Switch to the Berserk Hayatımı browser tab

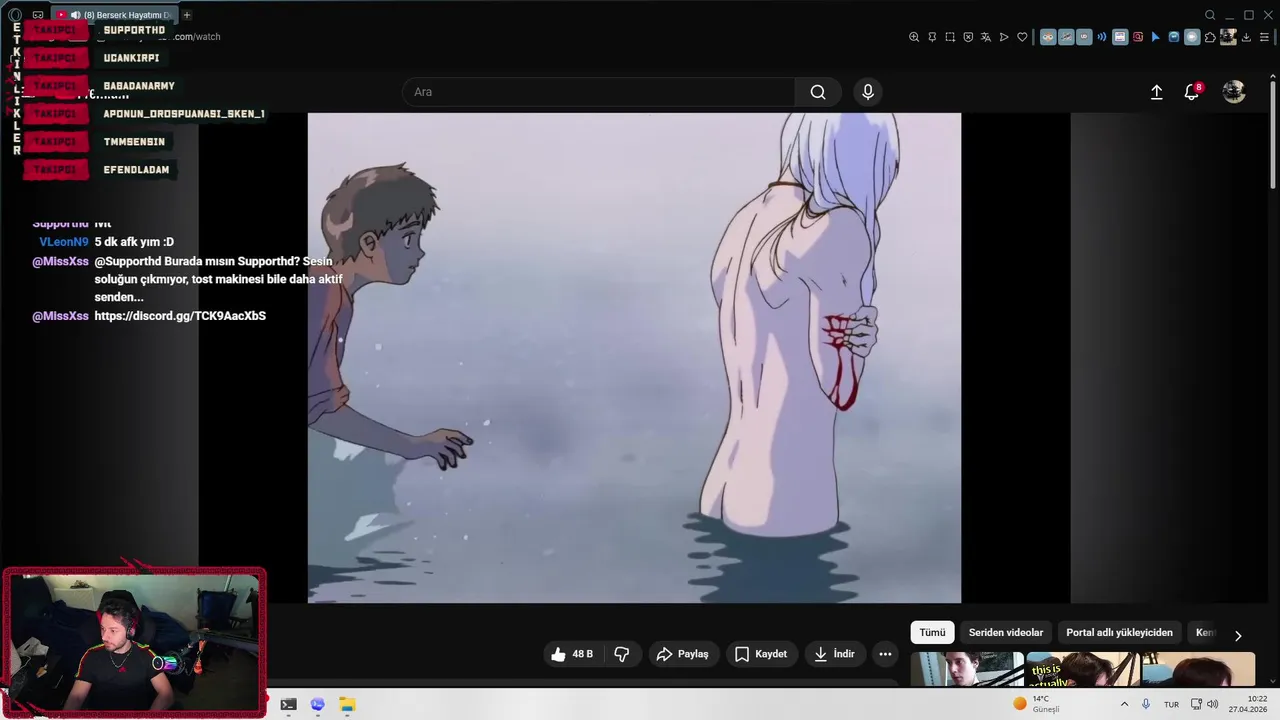[114, 15]
